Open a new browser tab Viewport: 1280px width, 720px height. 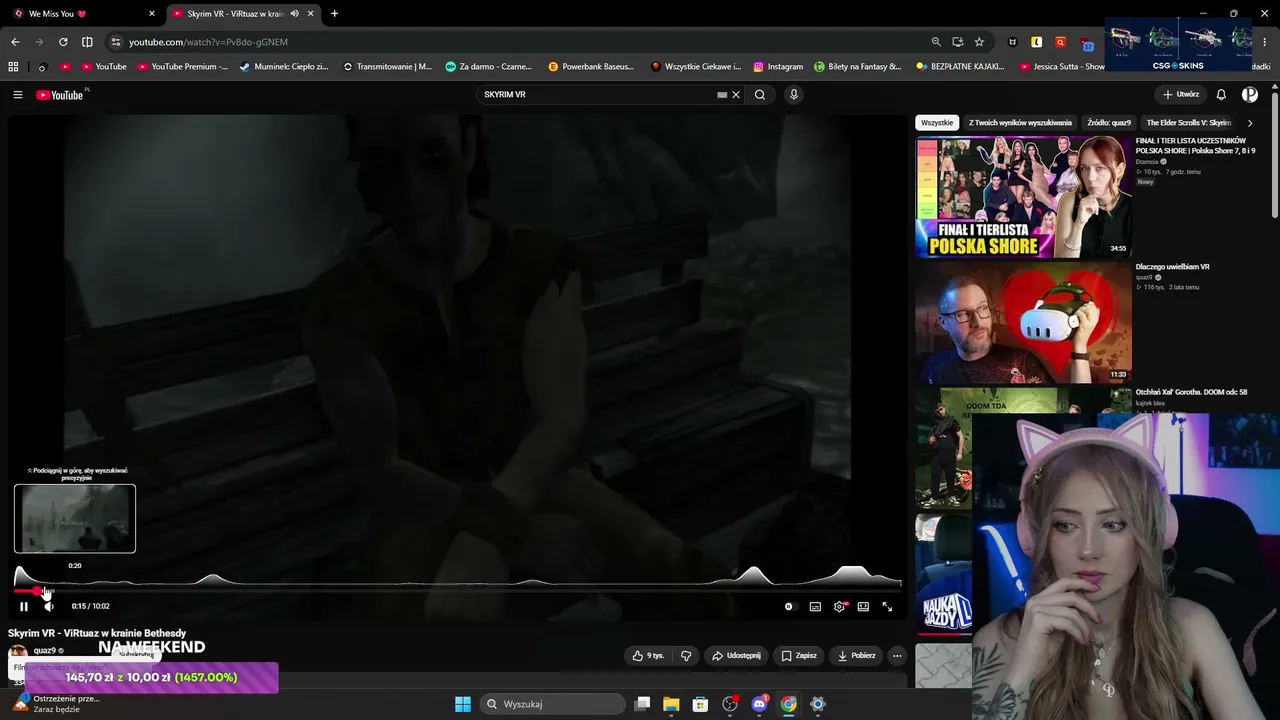pyautogui.click(x=334, y=14)
